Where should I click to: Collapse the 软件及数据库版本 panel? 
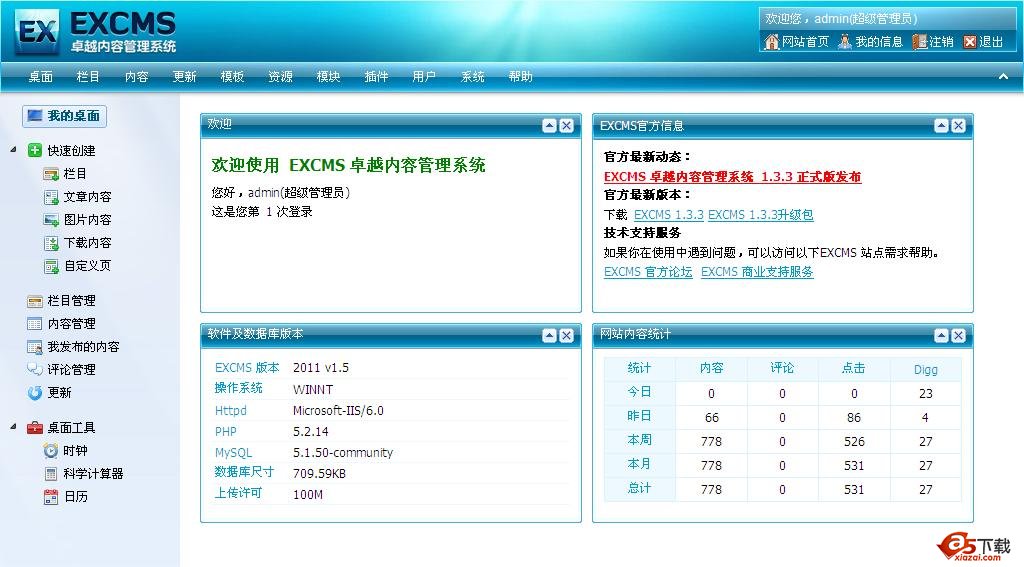[x=549, y=336]
